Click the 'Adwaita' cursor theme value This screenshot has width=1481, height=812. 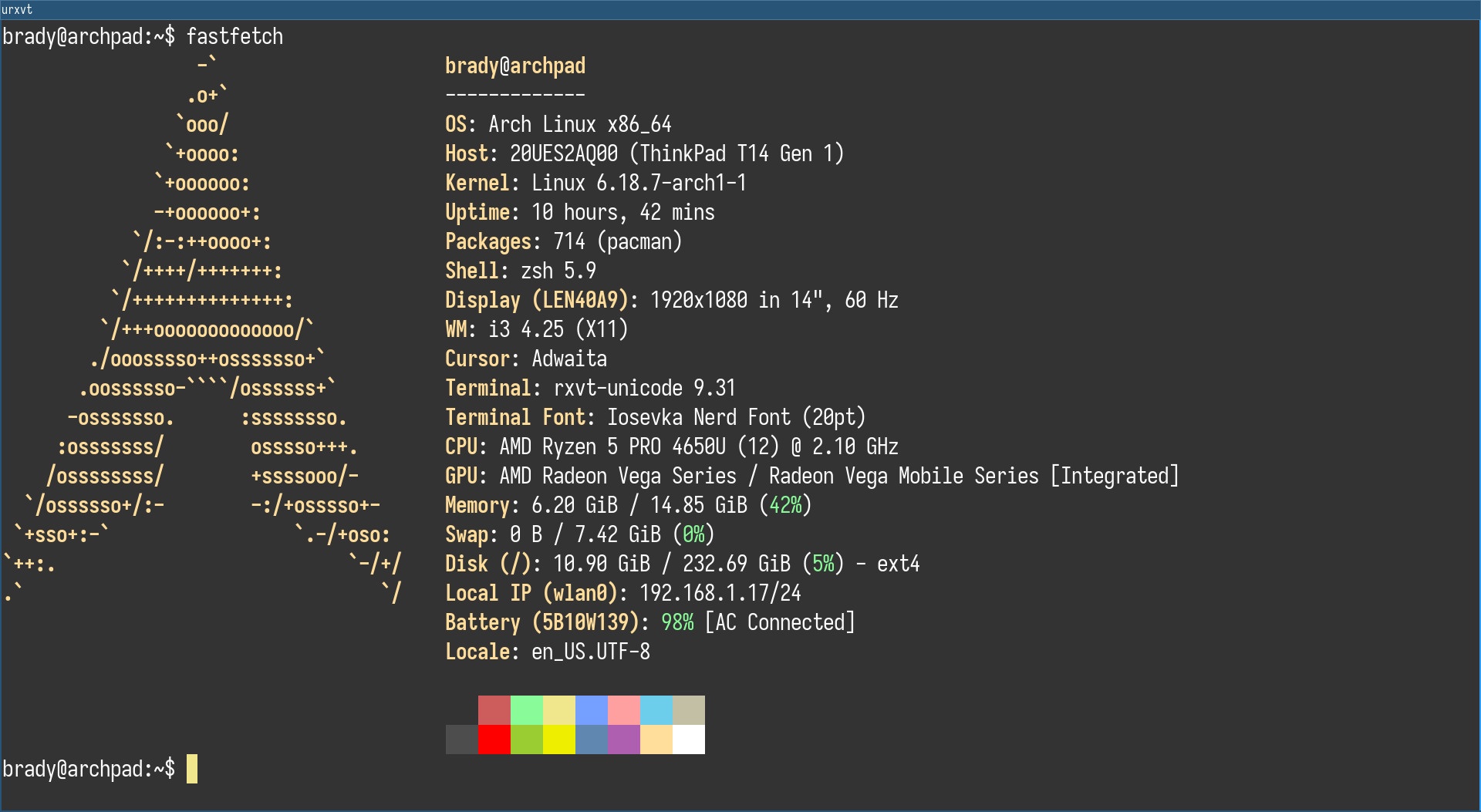click(569, 359)
